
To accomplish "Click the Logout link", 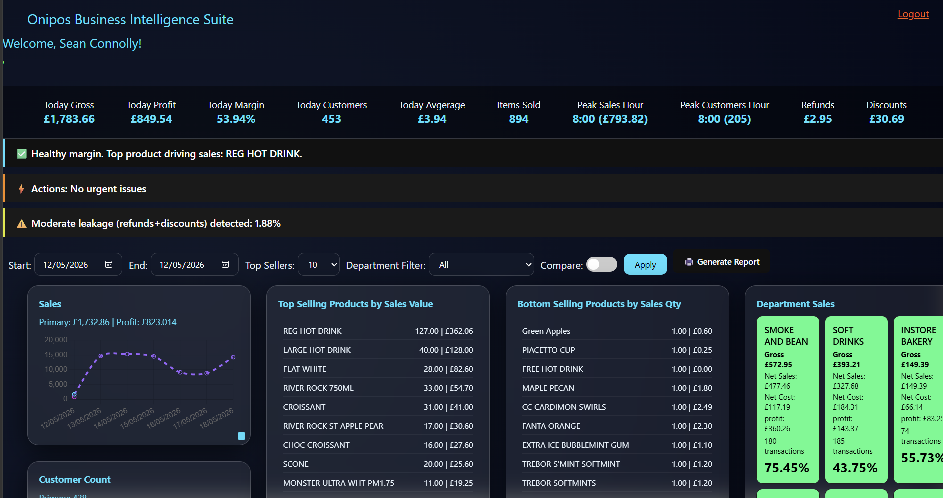I will click(913, 14).
